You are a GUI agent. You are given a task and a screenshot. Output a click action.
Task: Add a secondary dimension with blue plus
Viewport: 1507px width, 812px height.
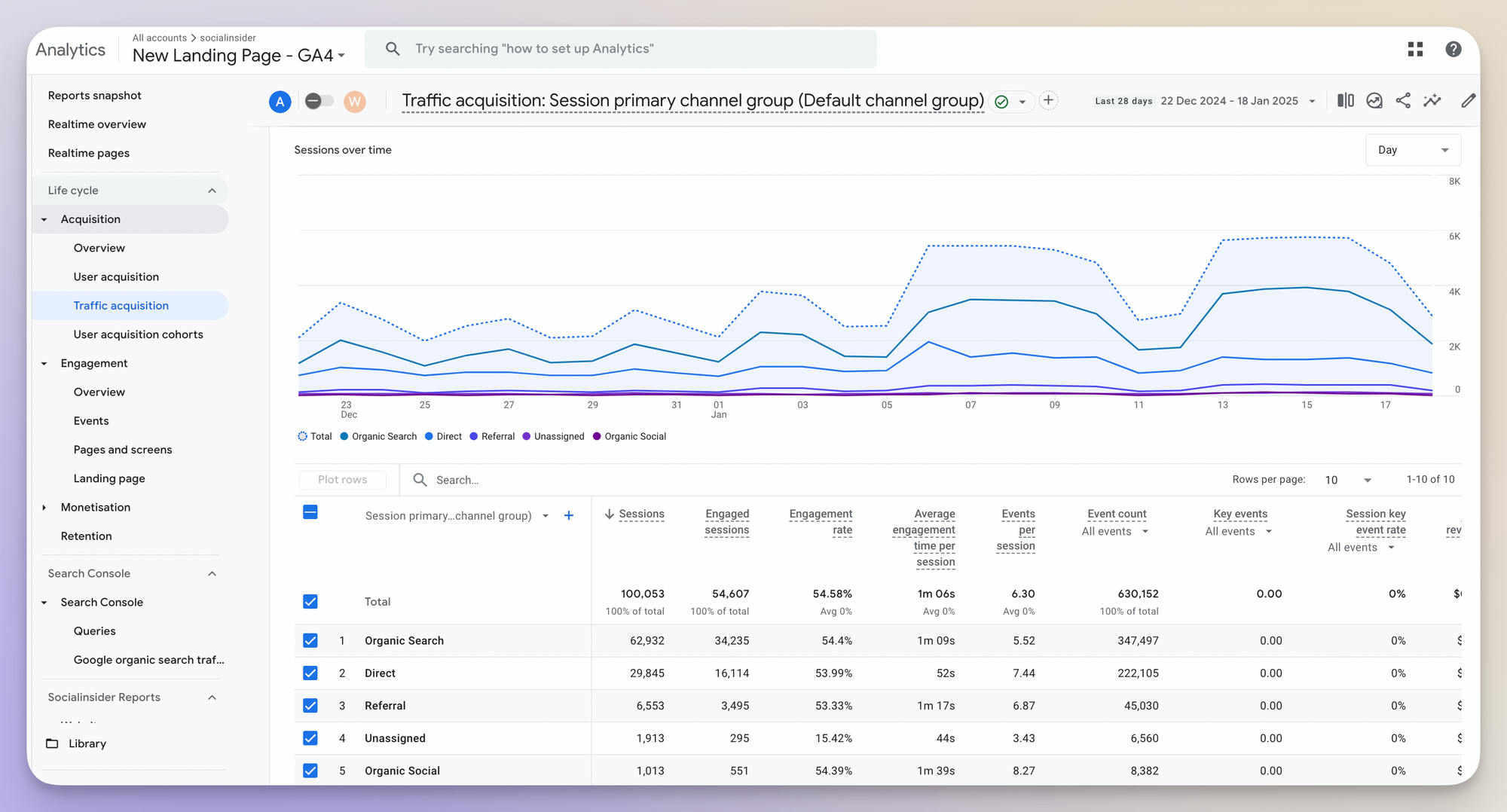tap(569, 516)
